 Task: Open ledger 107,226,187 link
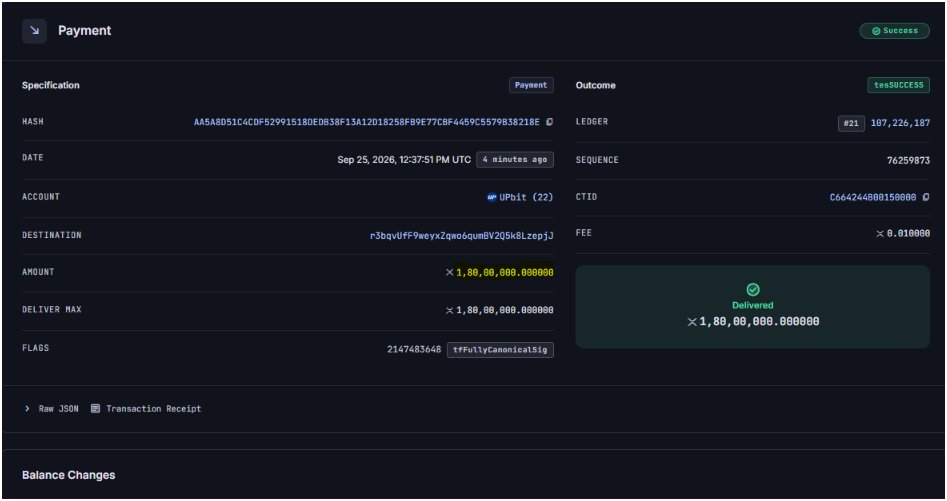(x=900, y=123)
